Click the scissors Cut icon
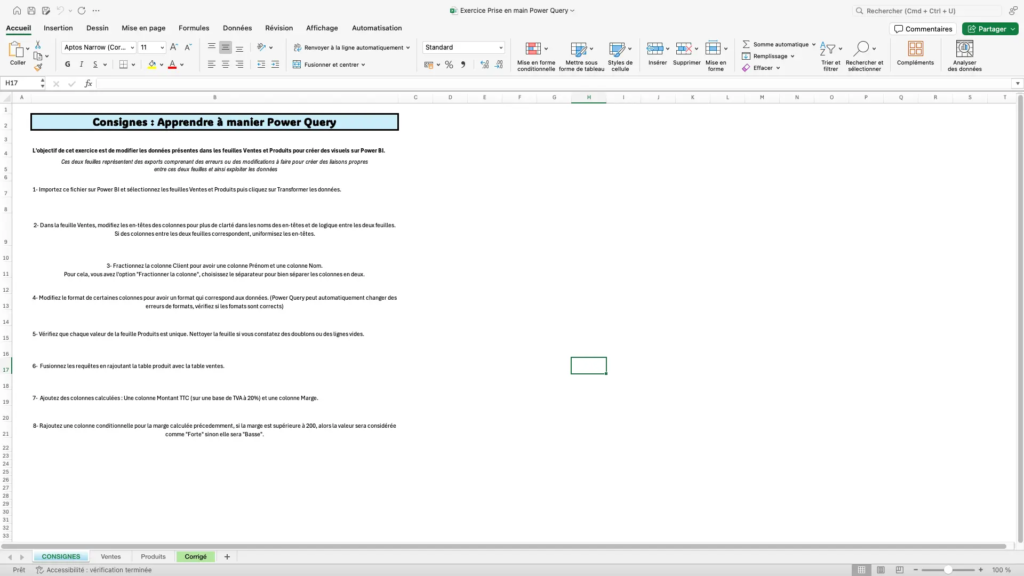The height and width of the screenshot is (576, 1024). coord(38,44)
